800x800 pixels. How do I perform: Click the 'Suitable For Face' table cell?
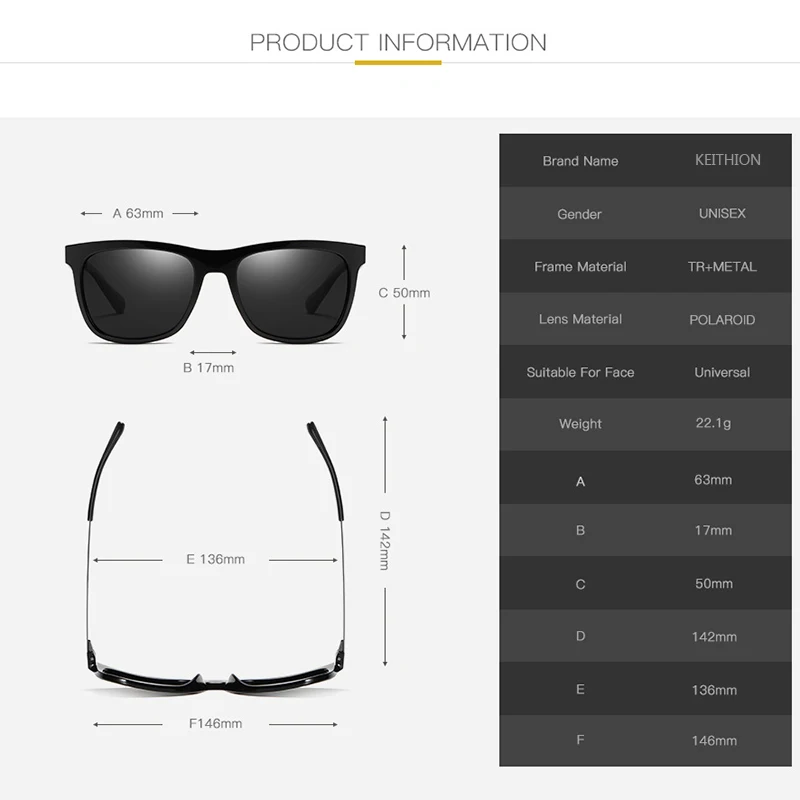(x=580, y=372)
